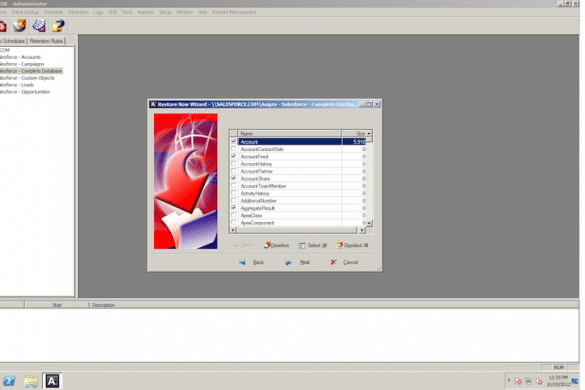Click the Description column header in log pane

(x=103, y=305)
